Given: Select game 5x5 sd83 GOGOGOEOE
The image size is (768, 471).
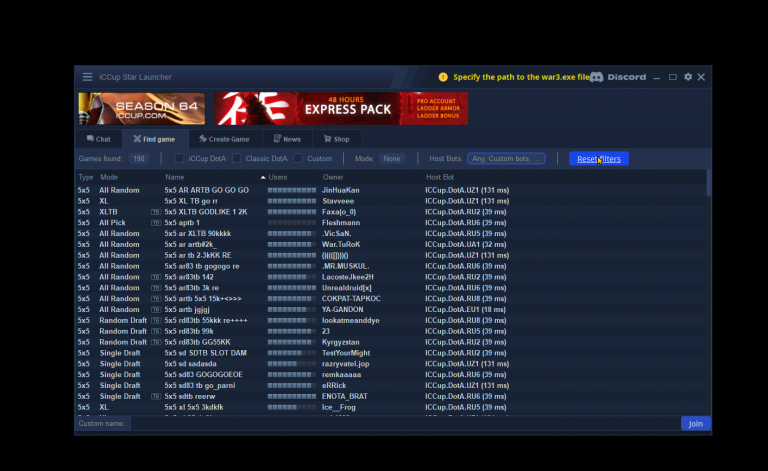Looking at the screenshot, I should pyautogui.click(x=391, y=375).
